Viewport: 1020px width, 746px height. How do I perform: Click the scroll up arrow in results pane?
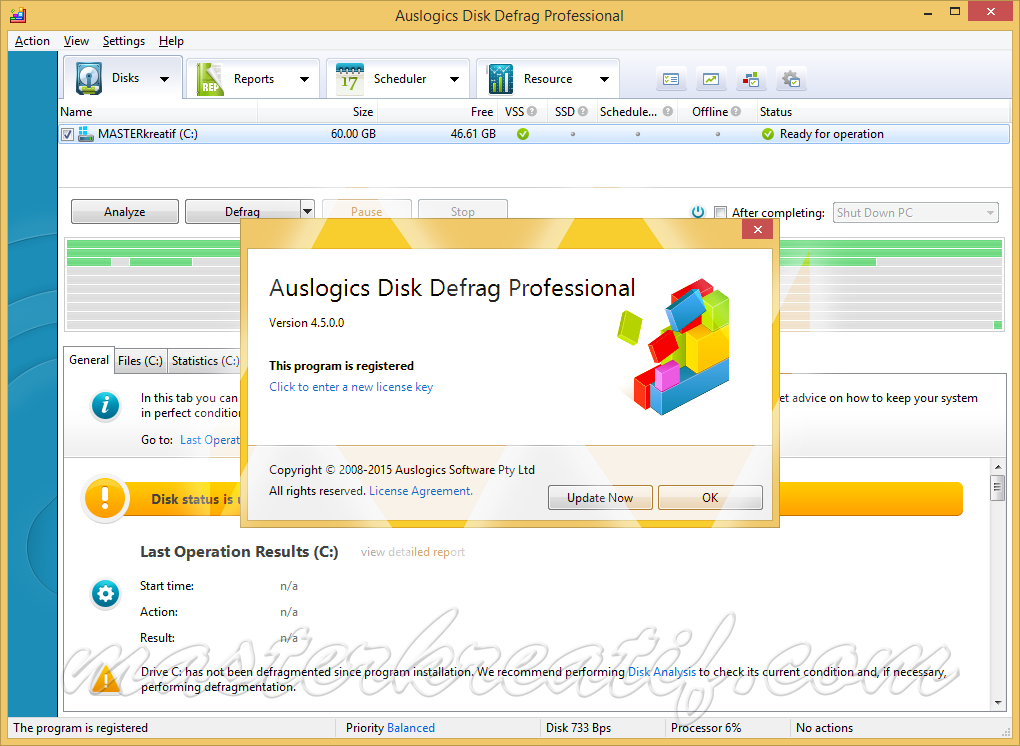997,466
